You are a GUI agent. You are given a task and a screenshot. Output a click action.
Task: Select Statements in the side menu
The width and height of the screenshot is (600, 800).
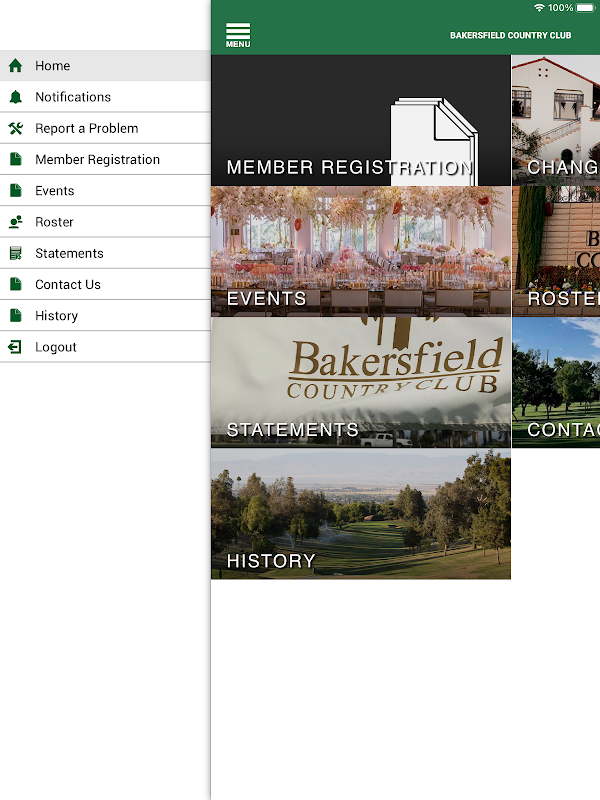click(x=105, y=253)
